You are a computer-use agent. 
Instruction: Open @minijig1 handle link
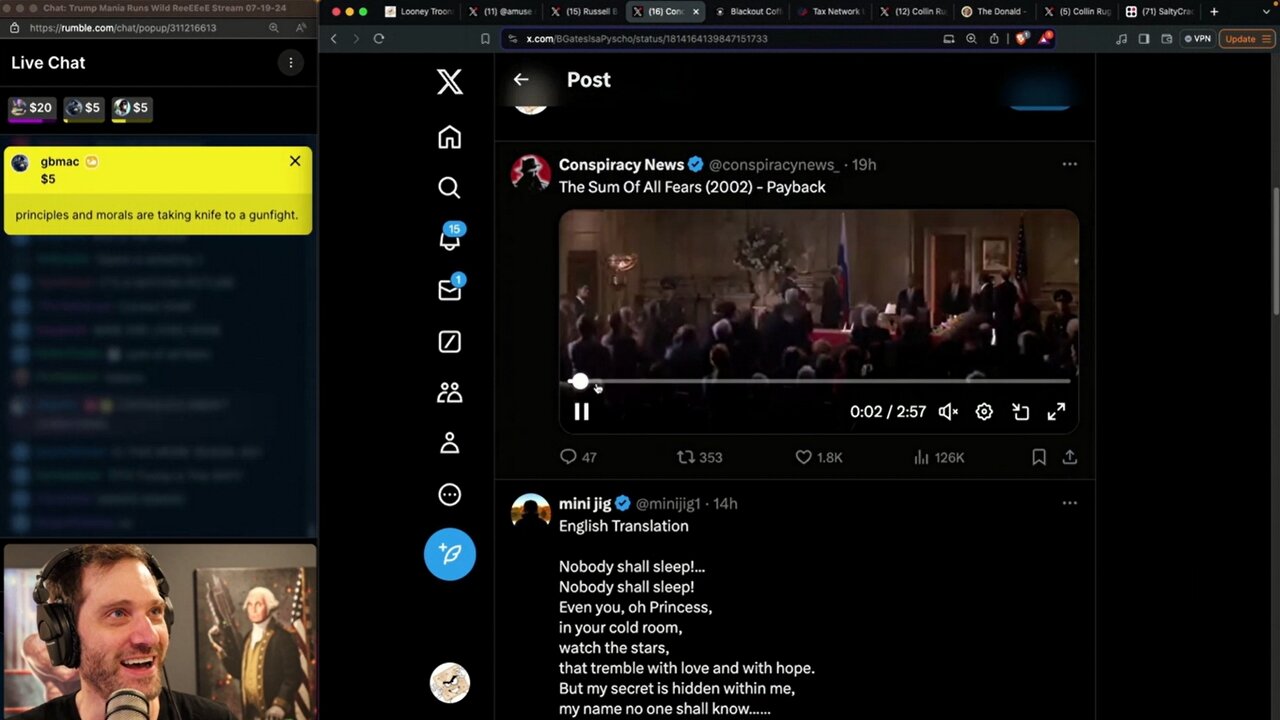(x=667, y=504)
